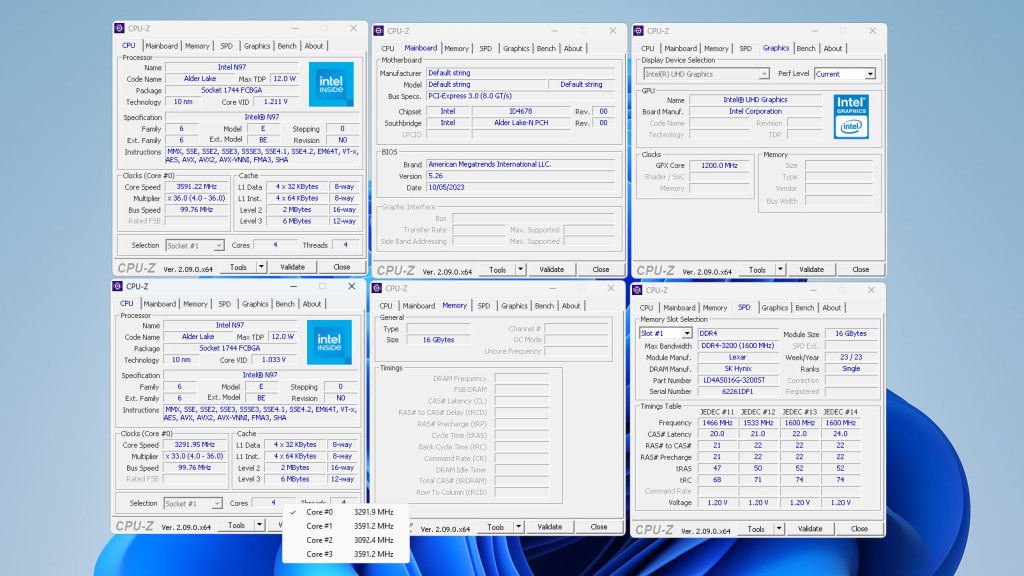The width and height of the screenshot is (1024, 576).
Task: Click the Socket 1744 FCBGA package in 3591.22 MHz window
Action: [231, 90]
